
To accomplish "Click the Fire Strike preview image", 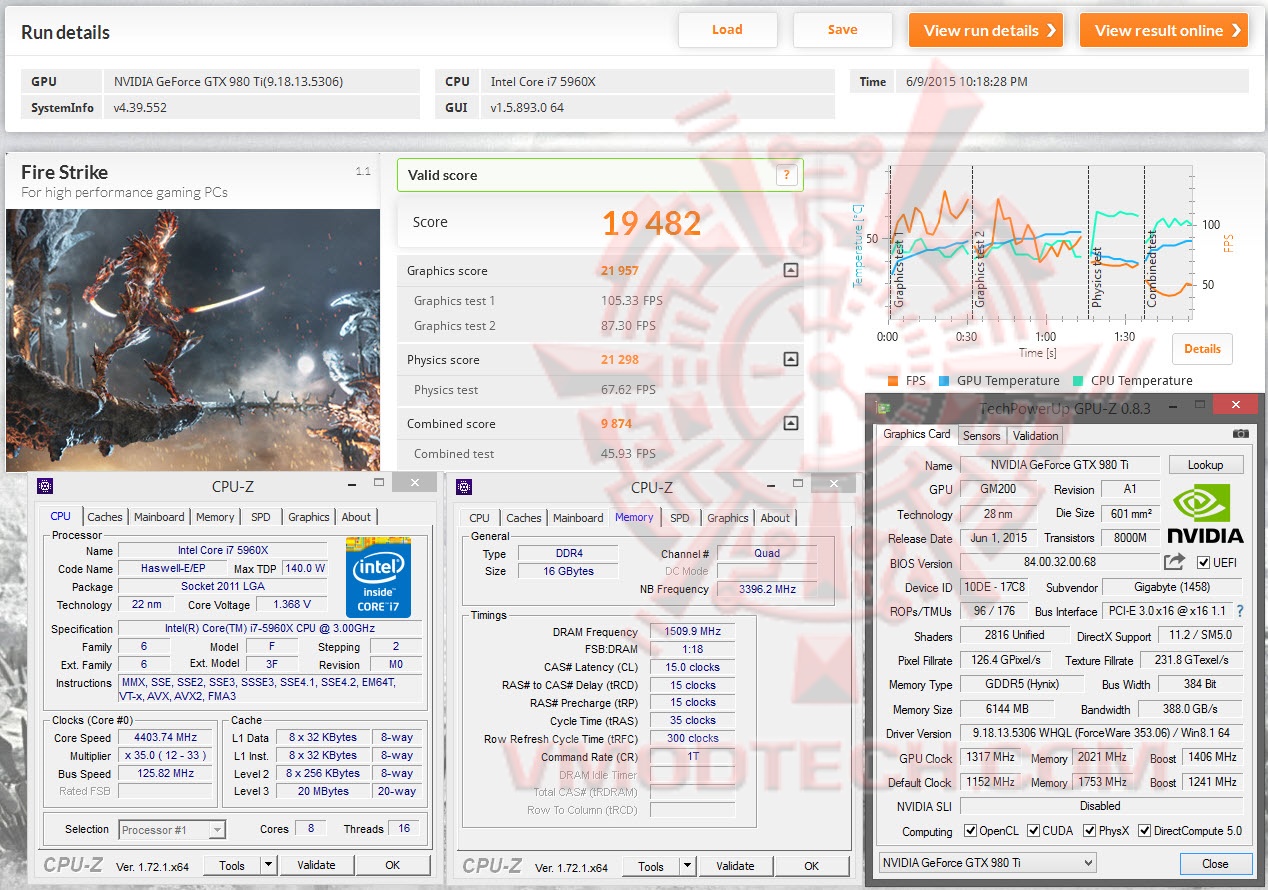I will coord(192,340).
